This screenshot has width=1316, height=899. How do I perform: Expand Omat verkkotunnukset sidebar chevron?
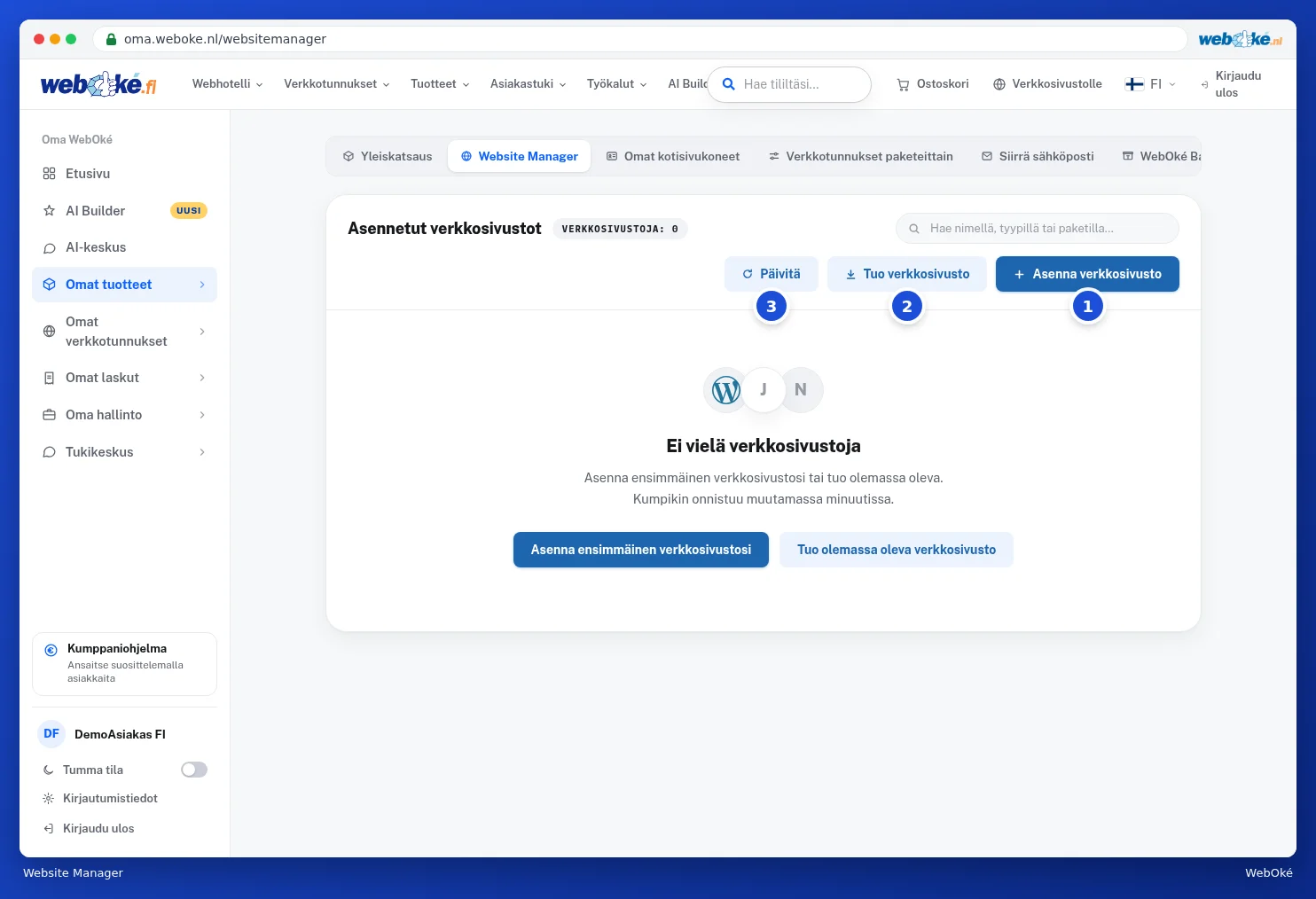(202, 332)
